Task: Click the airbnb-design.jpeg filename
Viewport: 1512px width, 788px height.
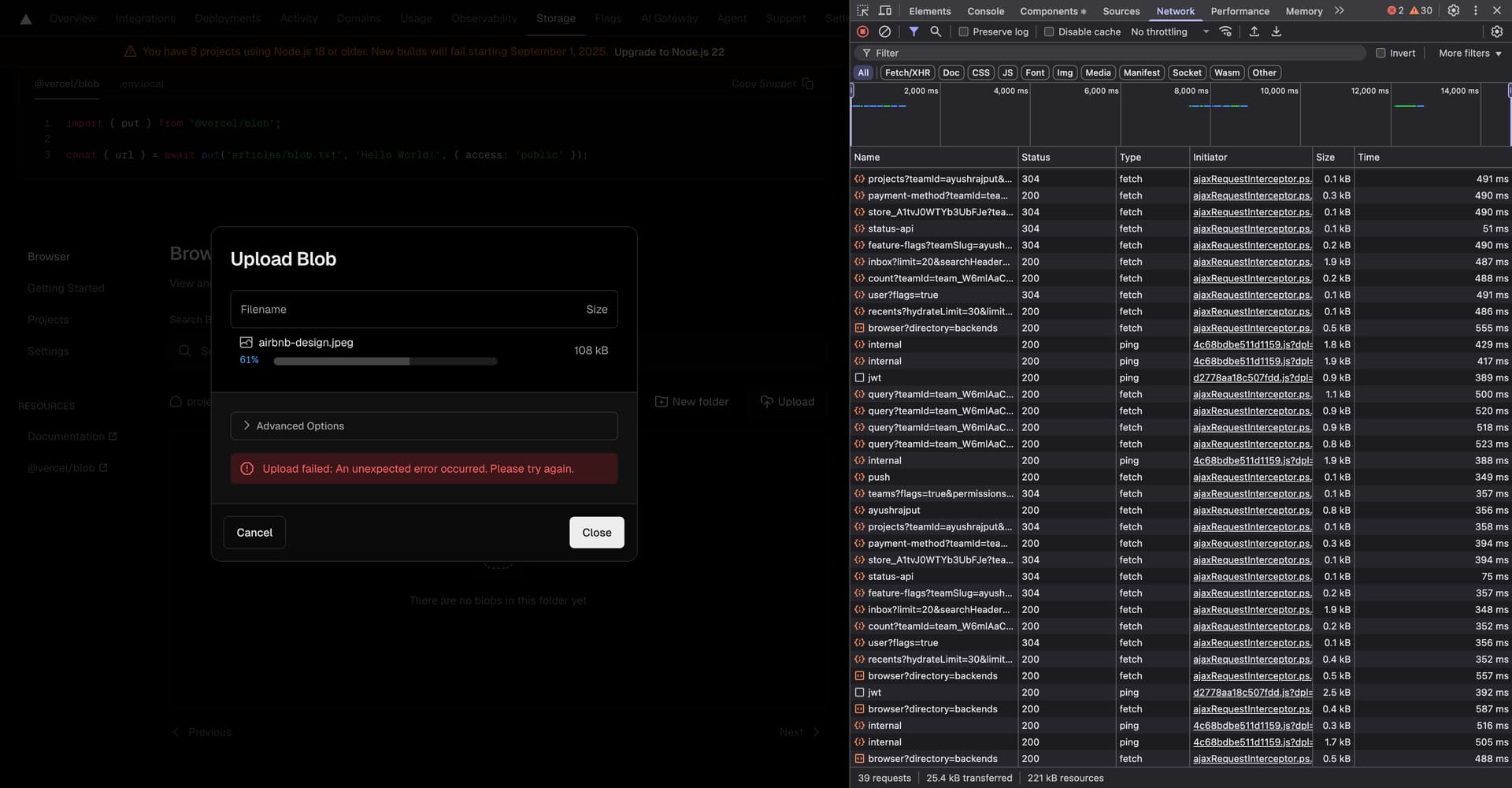Action: tap(306, 343)
